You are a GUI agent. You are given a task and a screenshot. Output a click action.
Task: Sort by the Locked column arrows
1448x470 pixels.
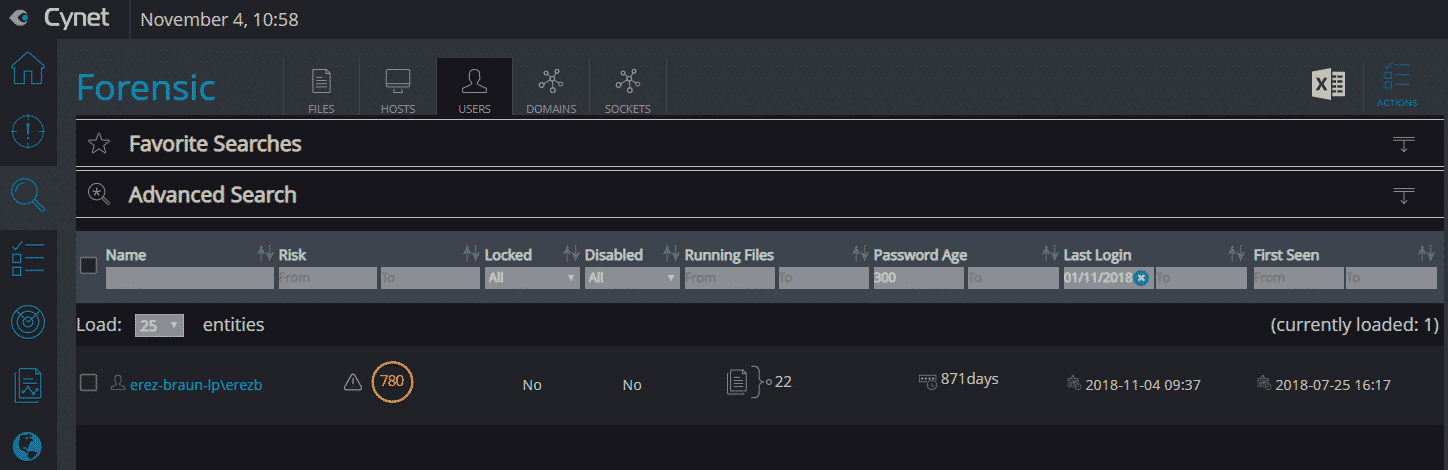572,254
